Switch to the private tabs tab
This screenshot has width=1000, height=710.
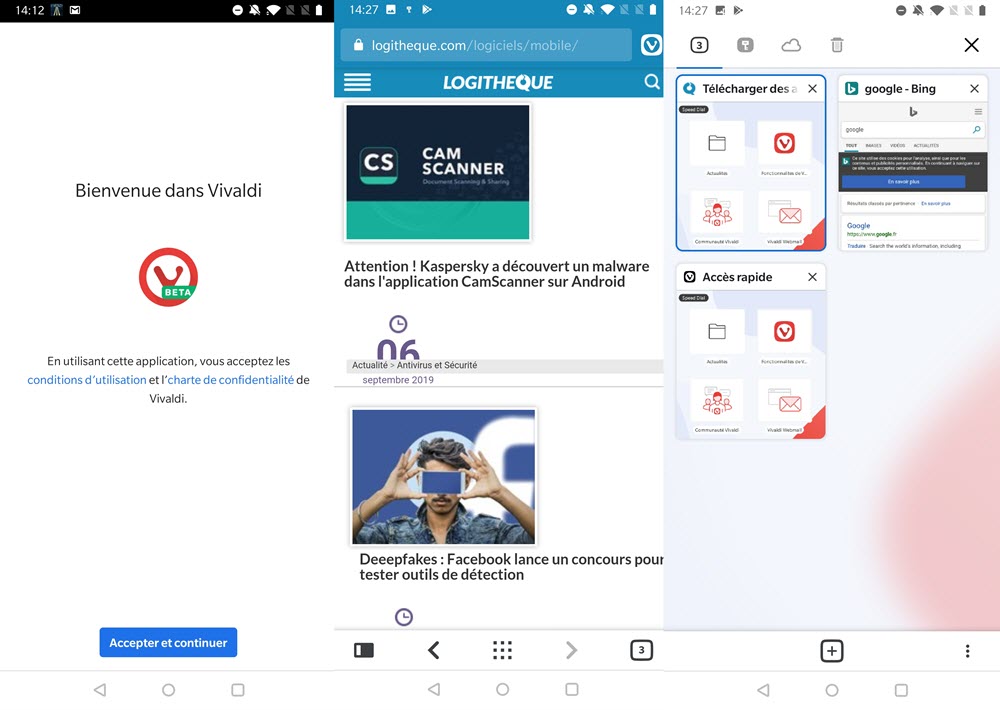[745, 45]
